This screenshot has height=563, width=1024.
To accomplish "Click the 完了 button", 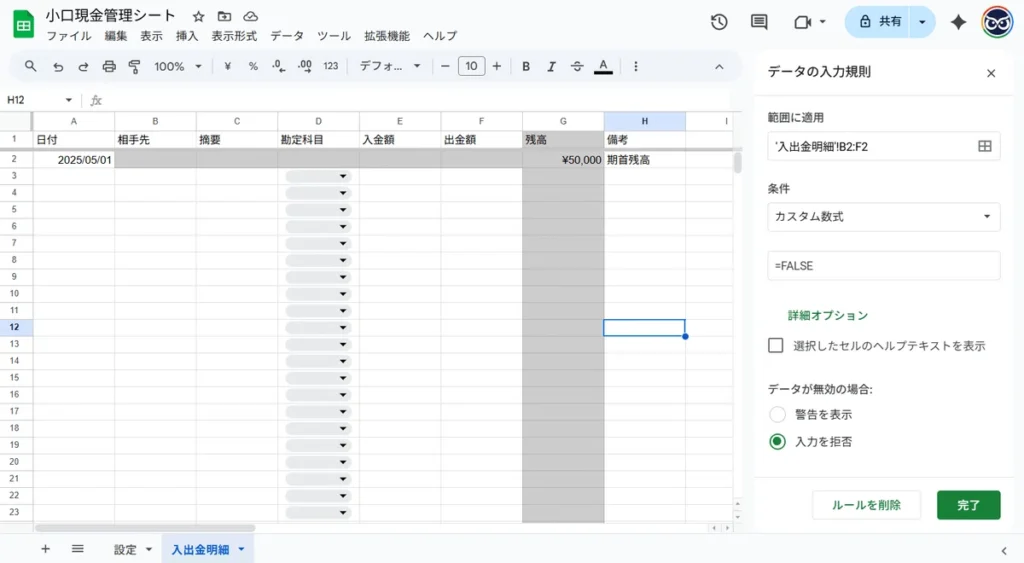I will coord(968,505).
